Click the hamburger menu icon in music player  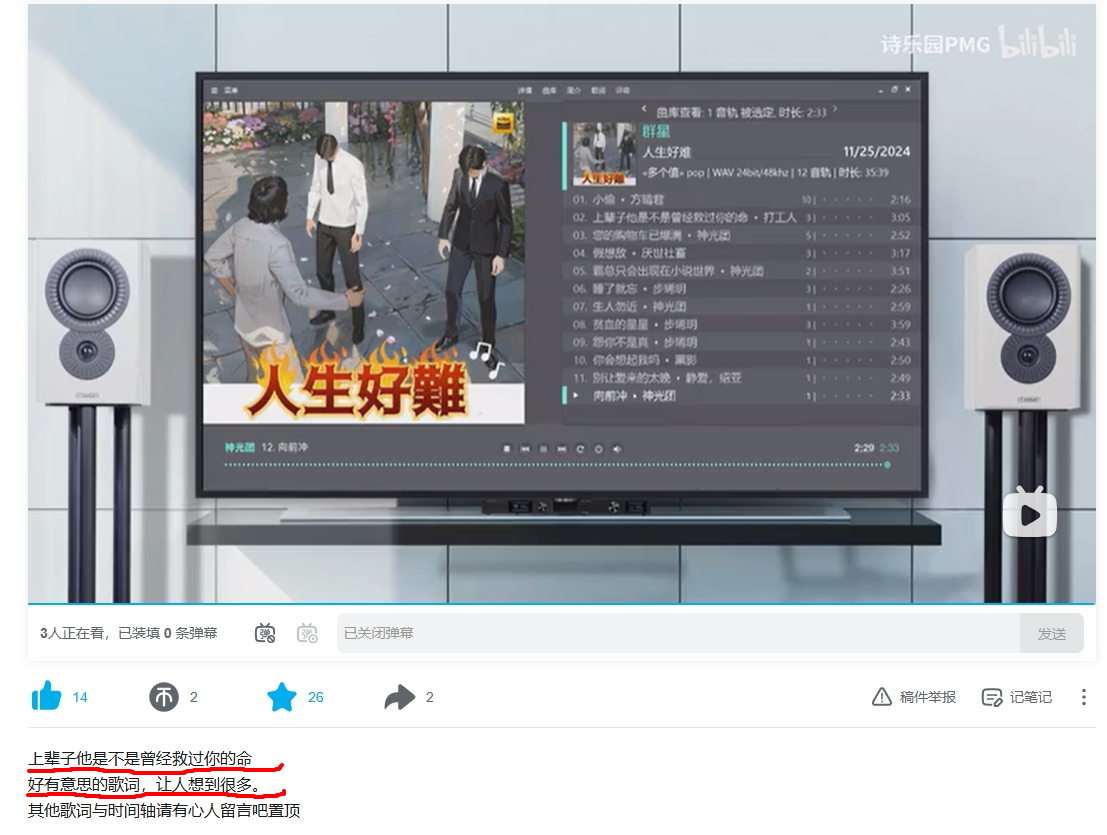(x=215, y=90)
